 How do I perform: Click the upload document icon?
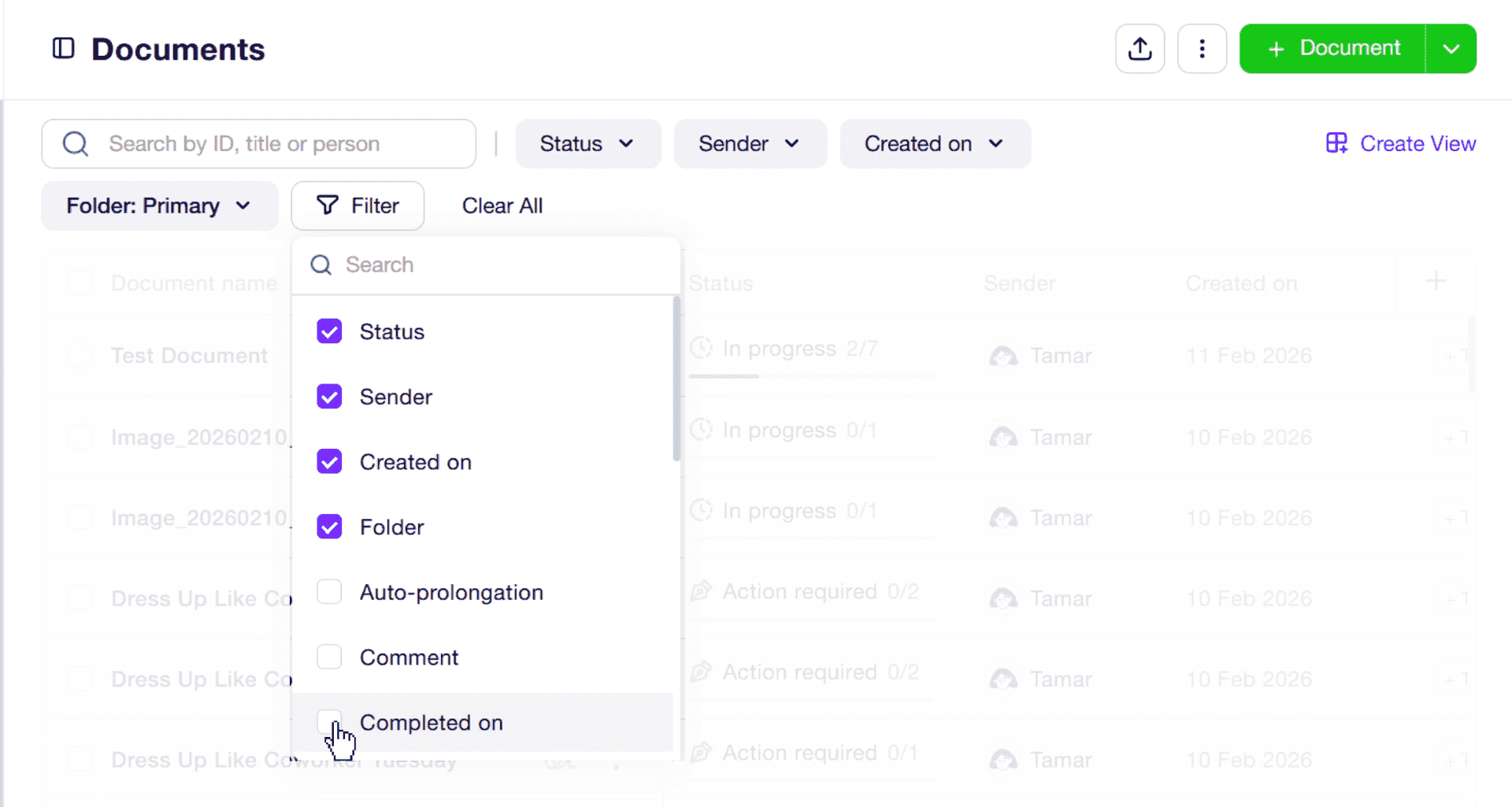pyautogui.click(x=1140, y=49)
